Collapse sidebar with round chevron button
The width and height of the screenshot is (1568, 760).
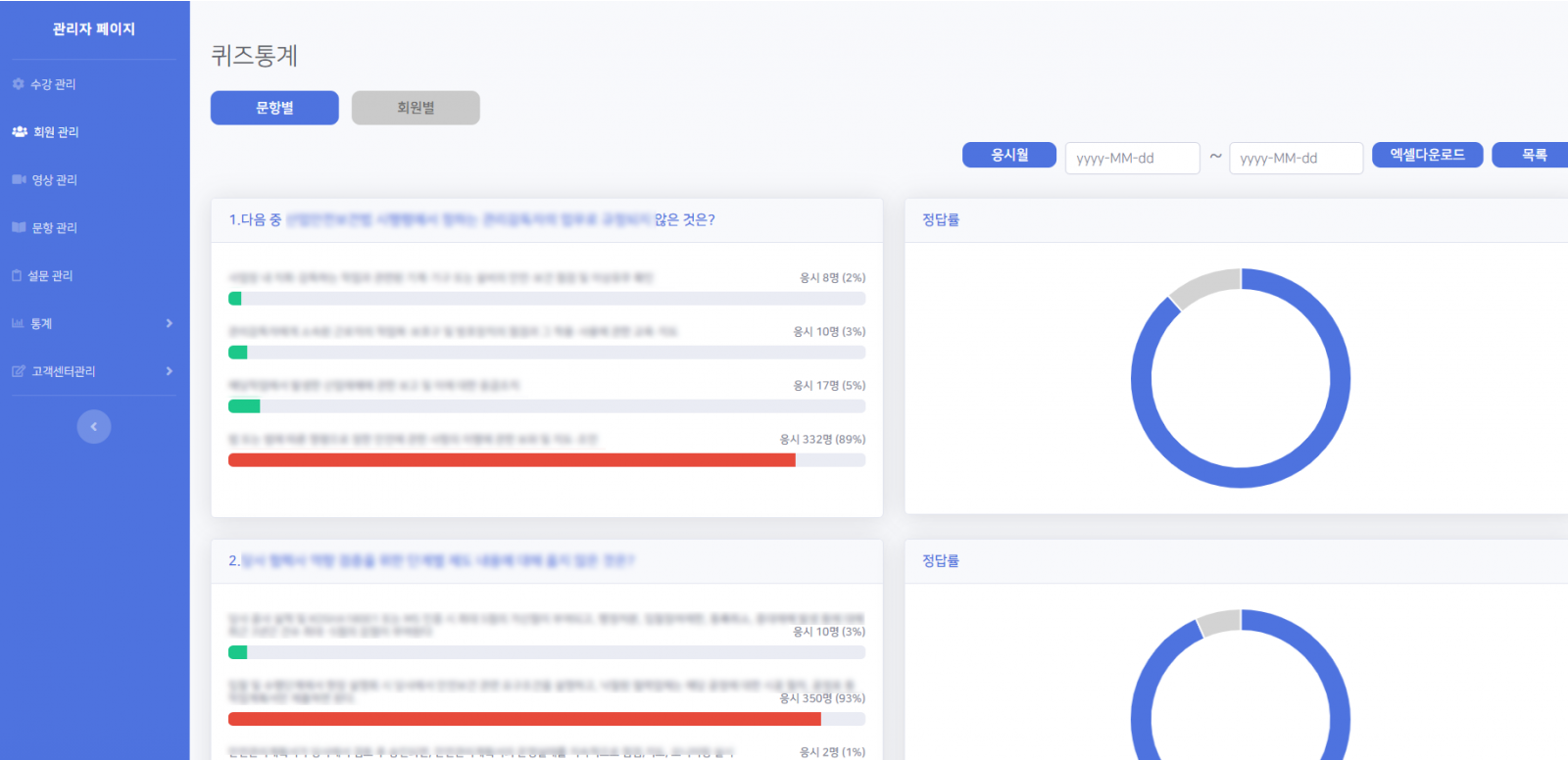94,426
